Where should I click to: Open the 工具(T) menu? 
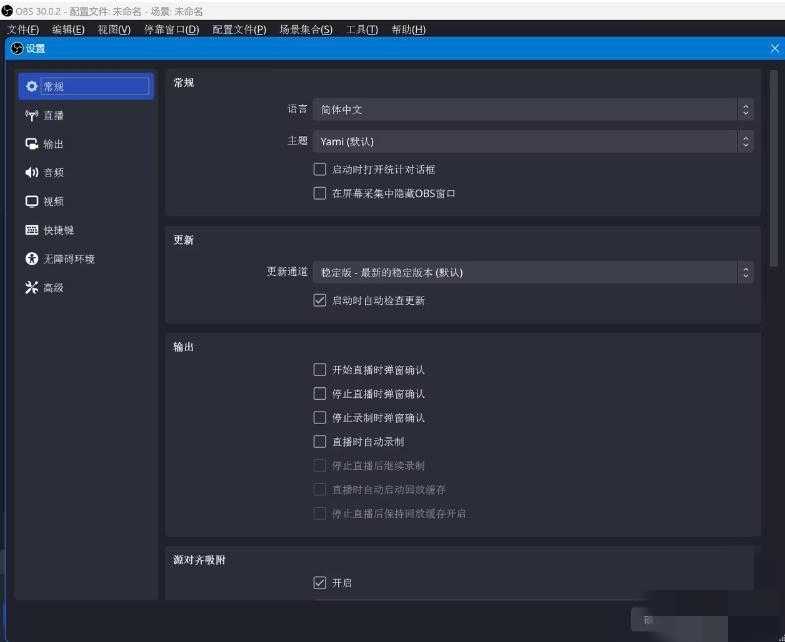[362, 29]
